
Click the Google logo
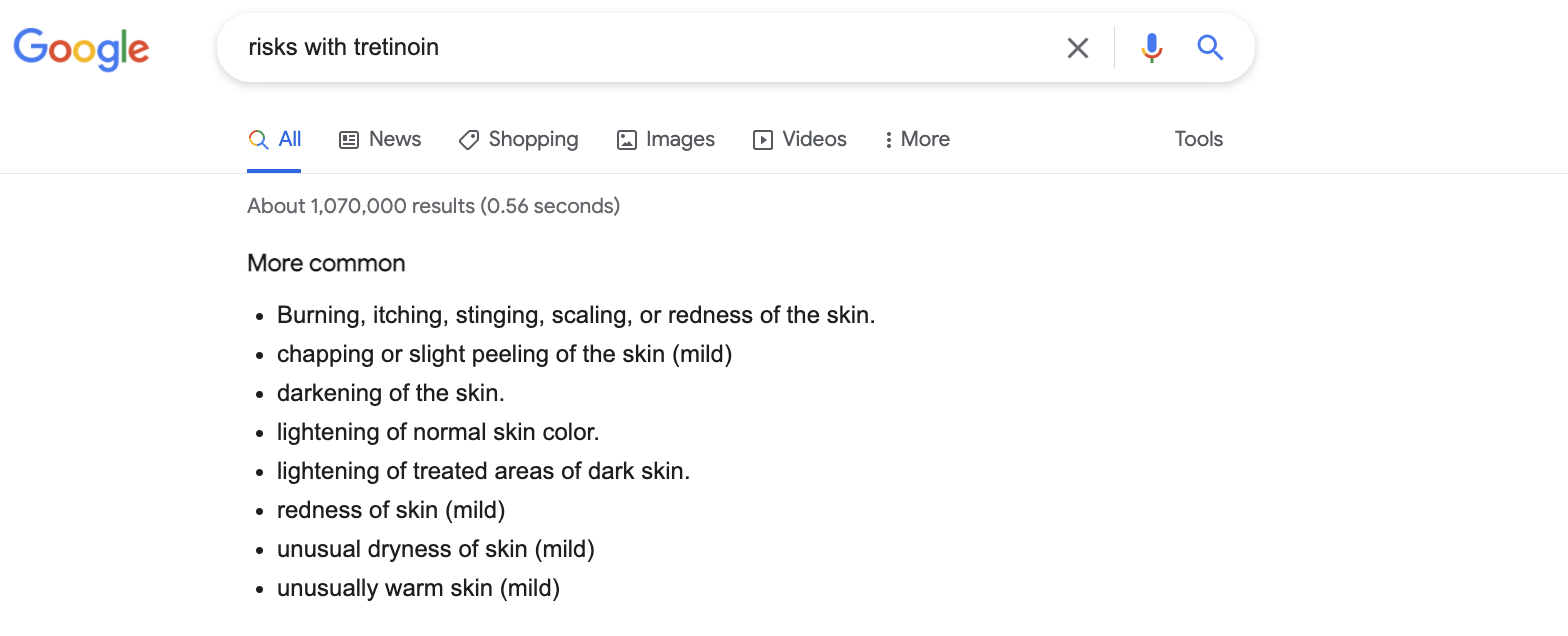81,49
